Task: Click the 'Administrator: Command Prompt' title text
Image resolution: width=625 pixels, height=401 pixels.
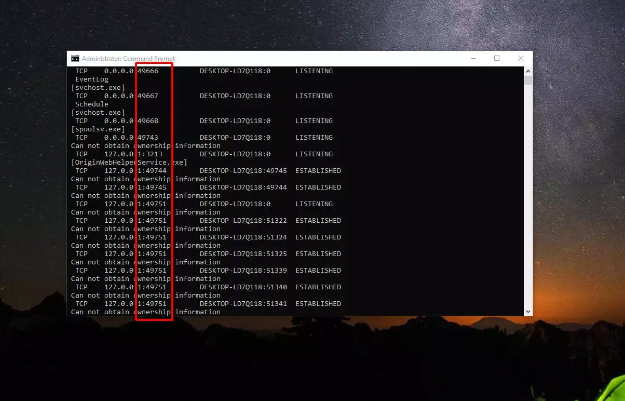Action: pyautogui.click(x=128, y=59)
